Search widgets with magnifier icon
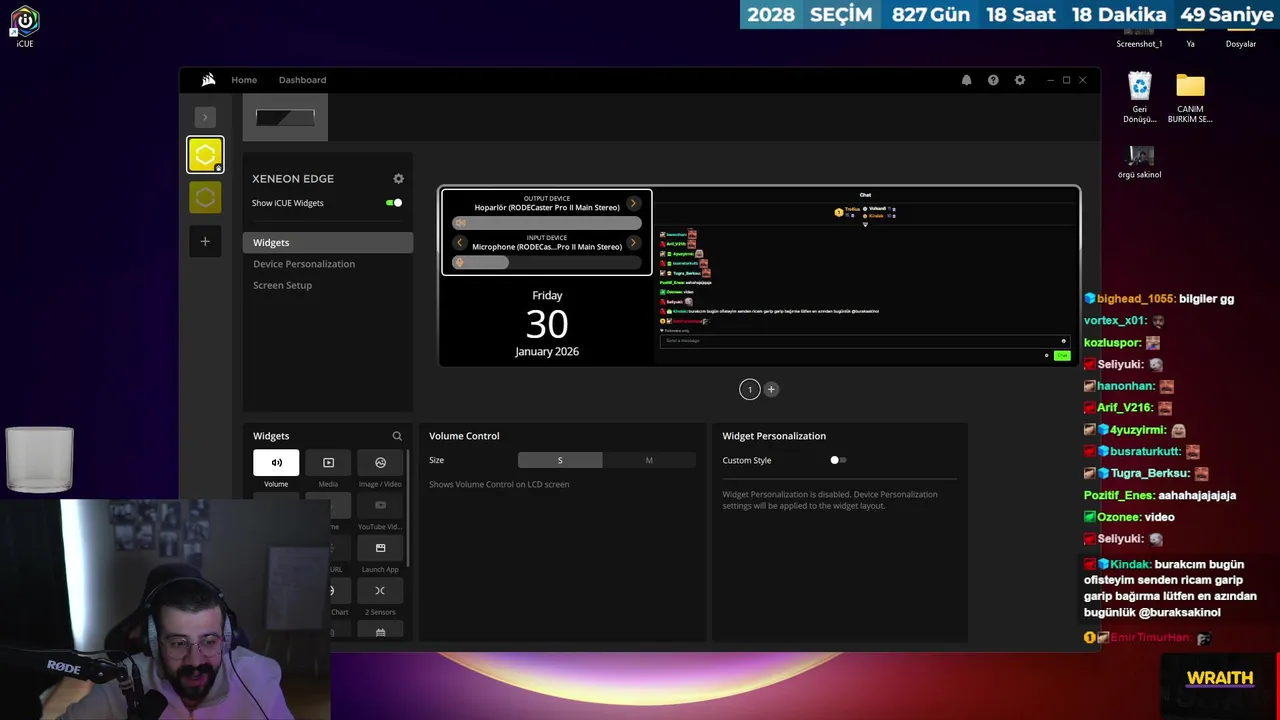The image size is (1280, 720). click(397, 436)
